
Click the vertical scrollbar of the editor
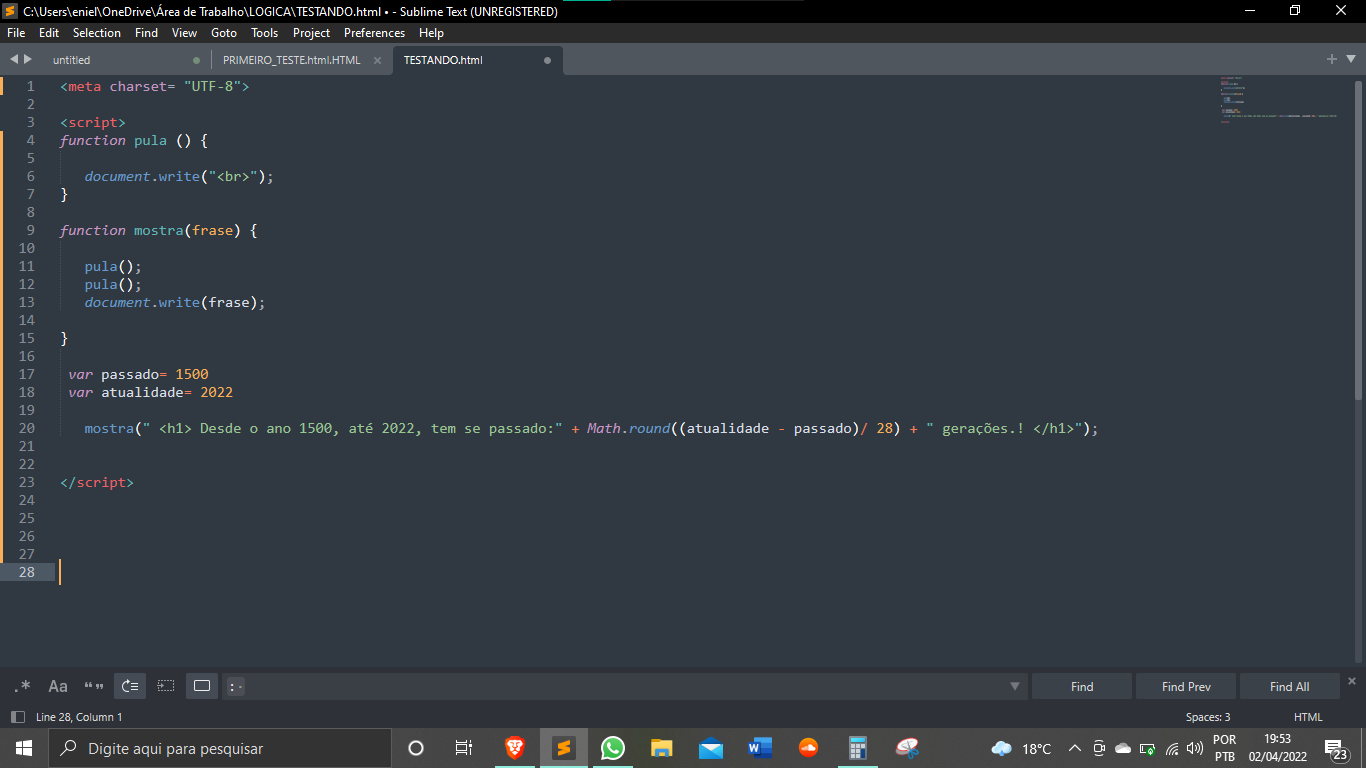tap(1359, 240)
